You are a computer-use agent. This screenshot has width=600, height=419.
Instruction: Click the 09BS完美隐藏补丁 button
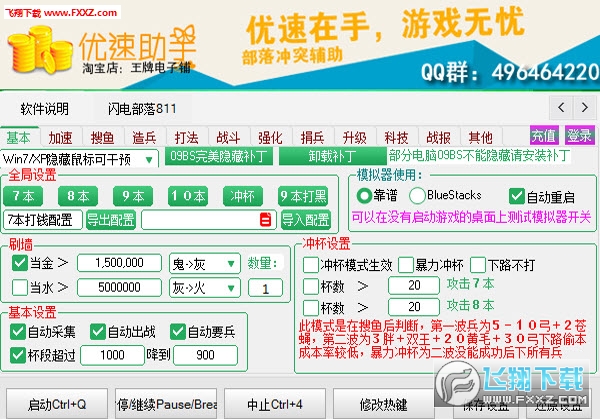click(218, 156)
